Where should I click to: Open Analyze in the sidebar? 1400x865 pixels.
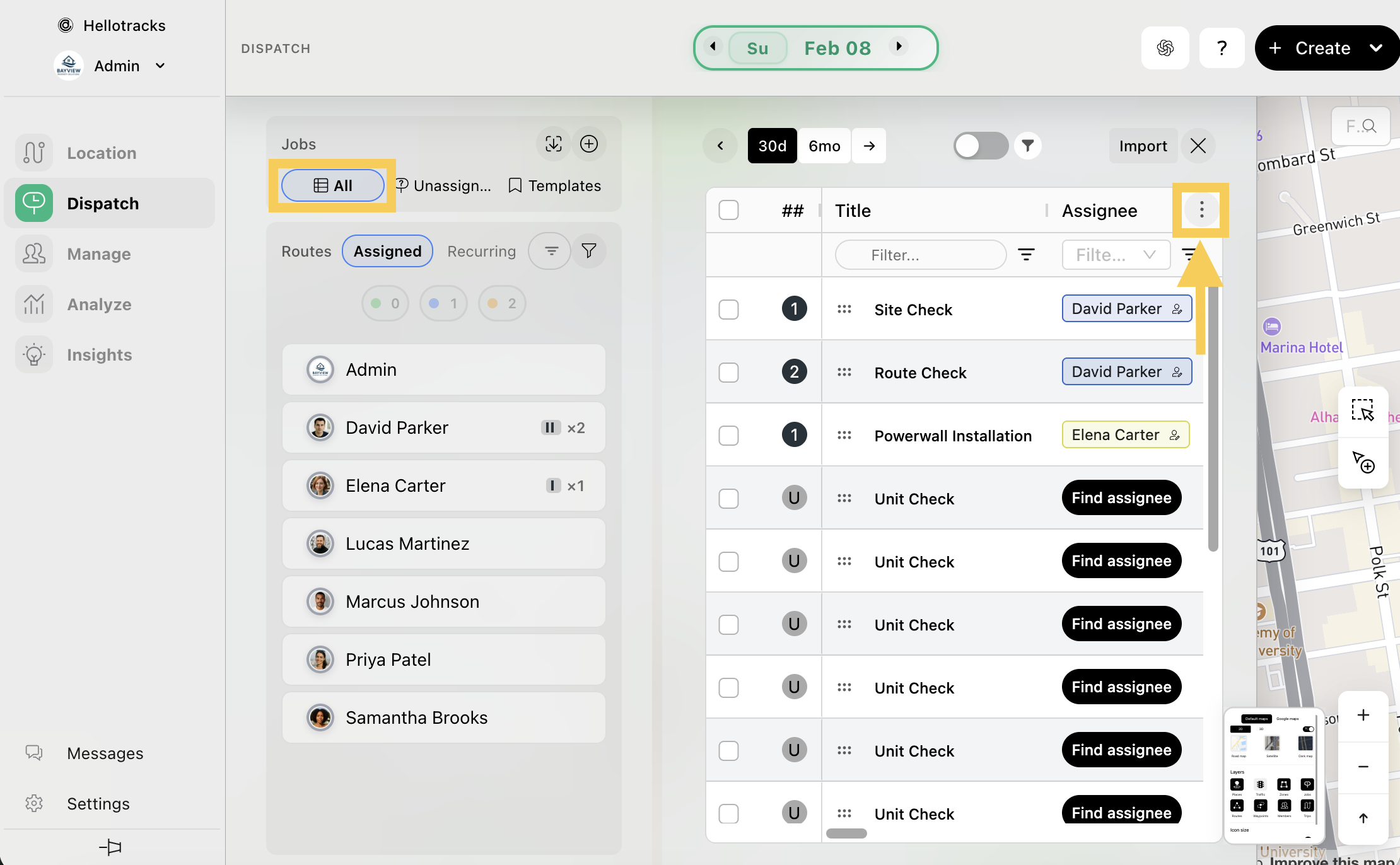coord(99,305)
